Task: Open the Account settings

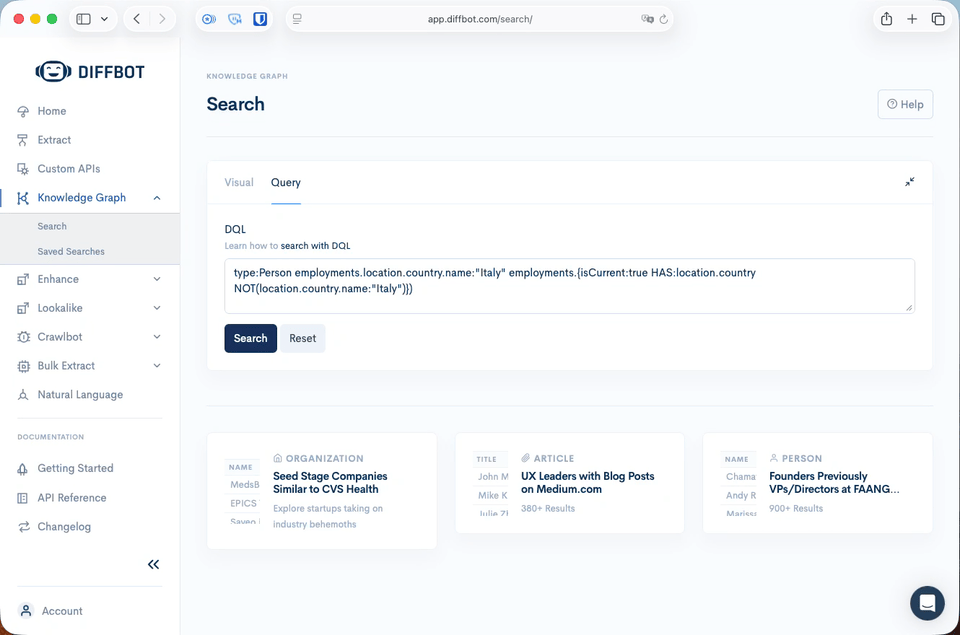Action: (62, 611)
